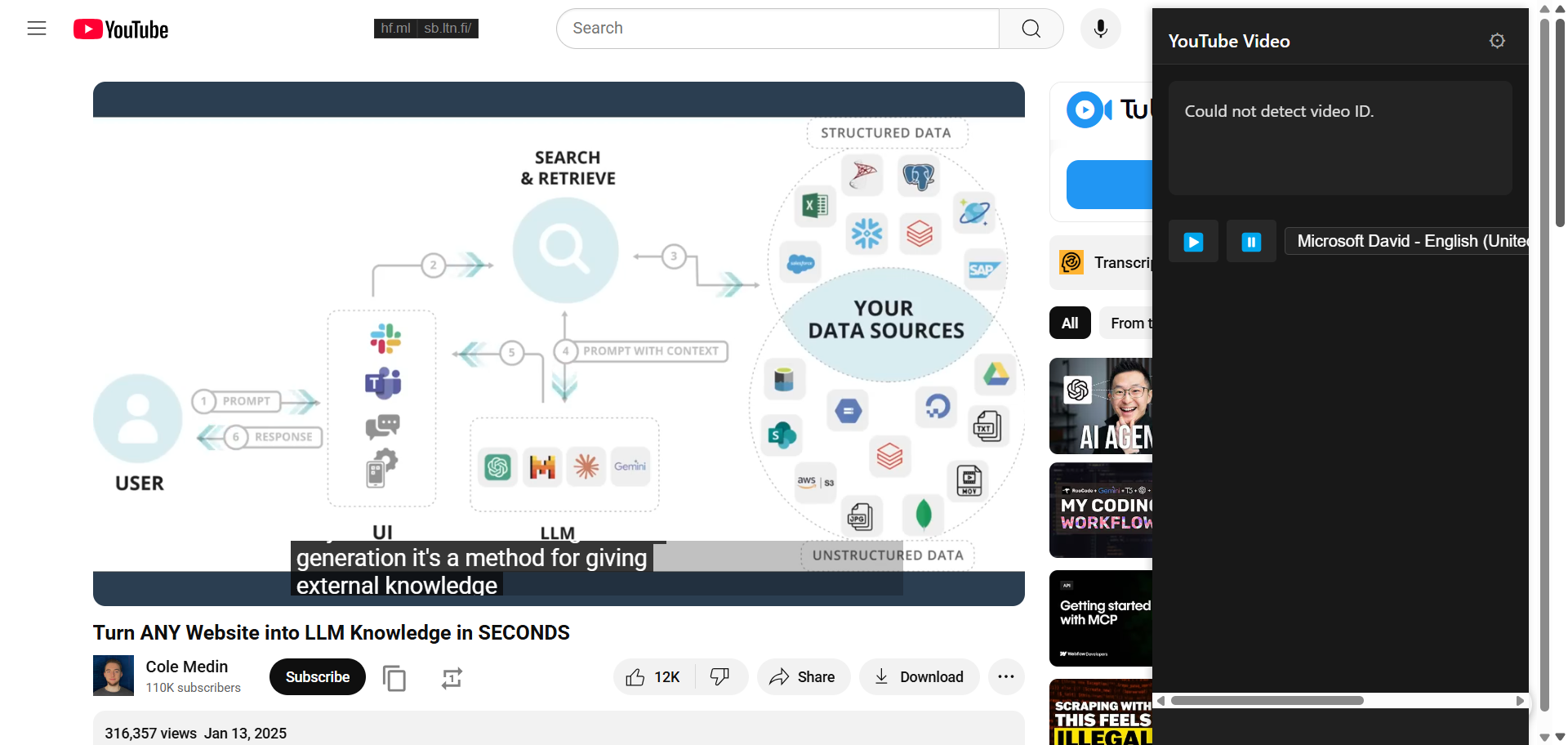The height and width of the screenshot is (745, 1568).
Task: Click the video title Turn ANY Website text
Action: point(332,633)
